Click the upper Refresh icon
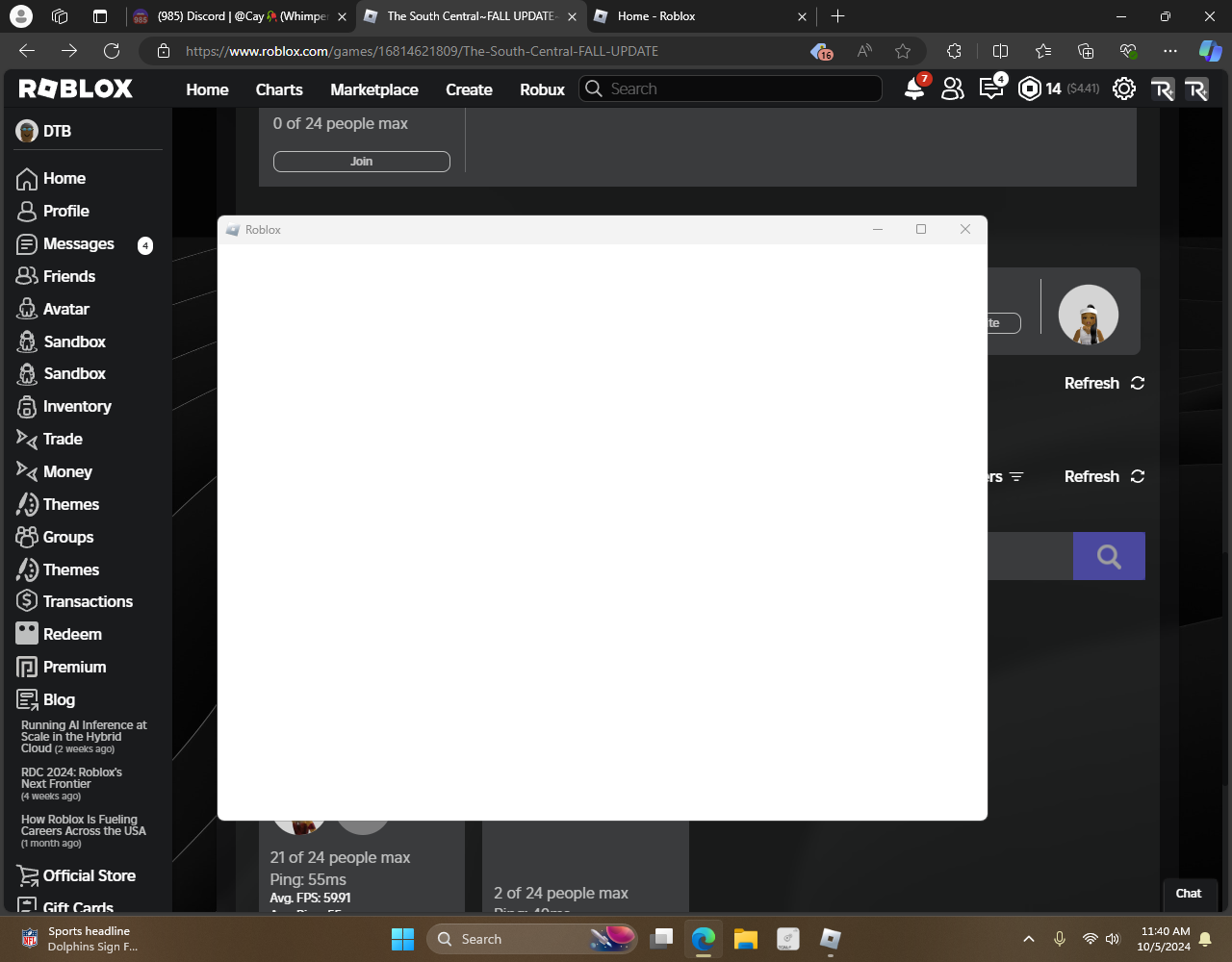The height and width of the screenshot is (962, 1232). [x=1138, y=383]
